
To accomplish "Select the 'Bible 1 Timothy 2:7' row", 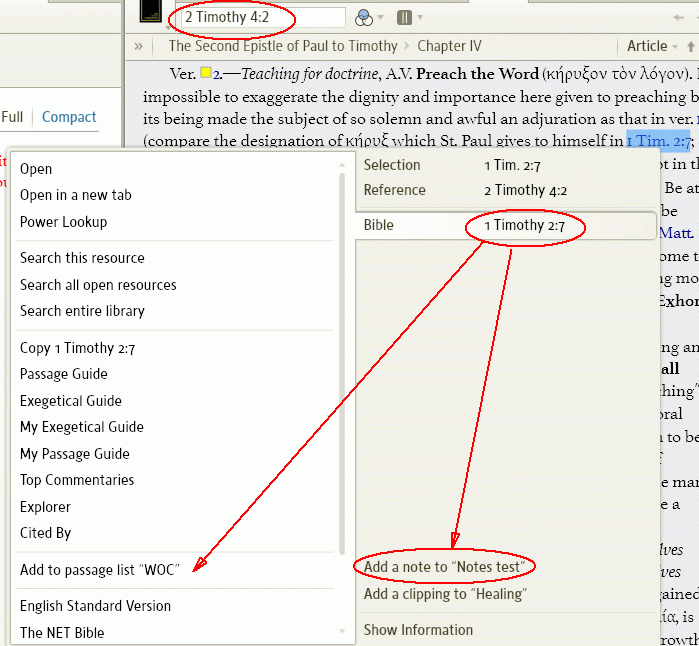I will pos(506,225).
